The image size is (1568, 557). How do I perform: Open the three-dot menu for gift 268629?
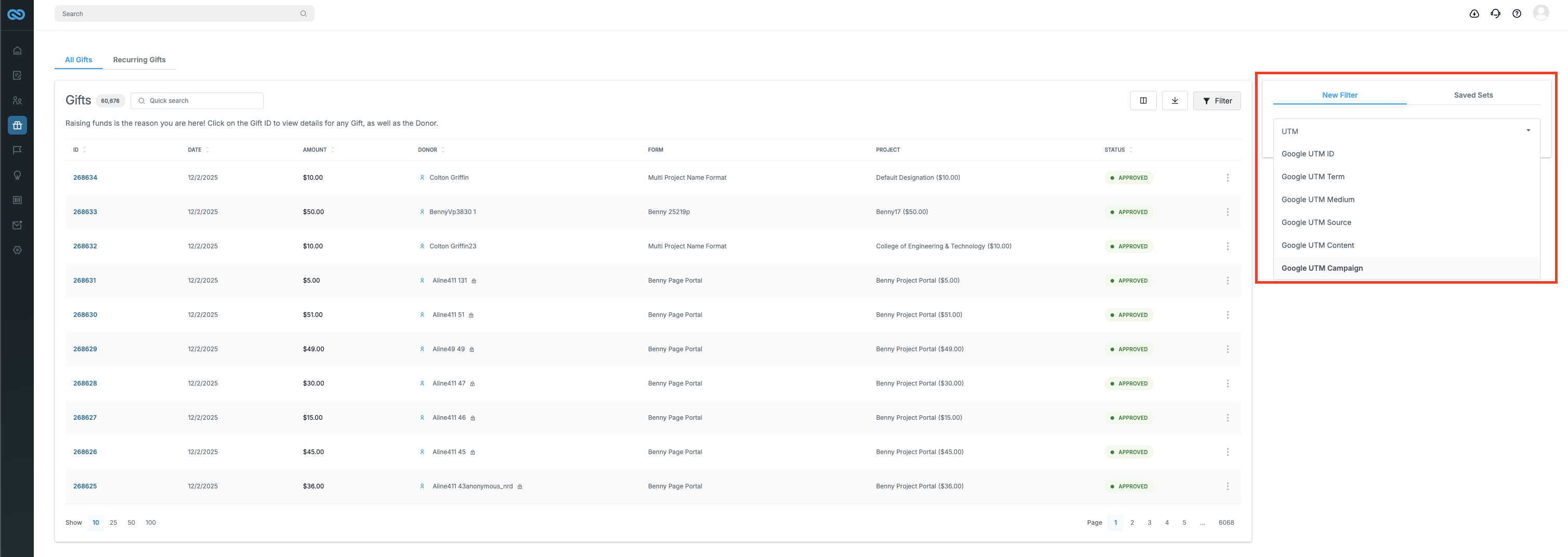tap(1227, 349)
